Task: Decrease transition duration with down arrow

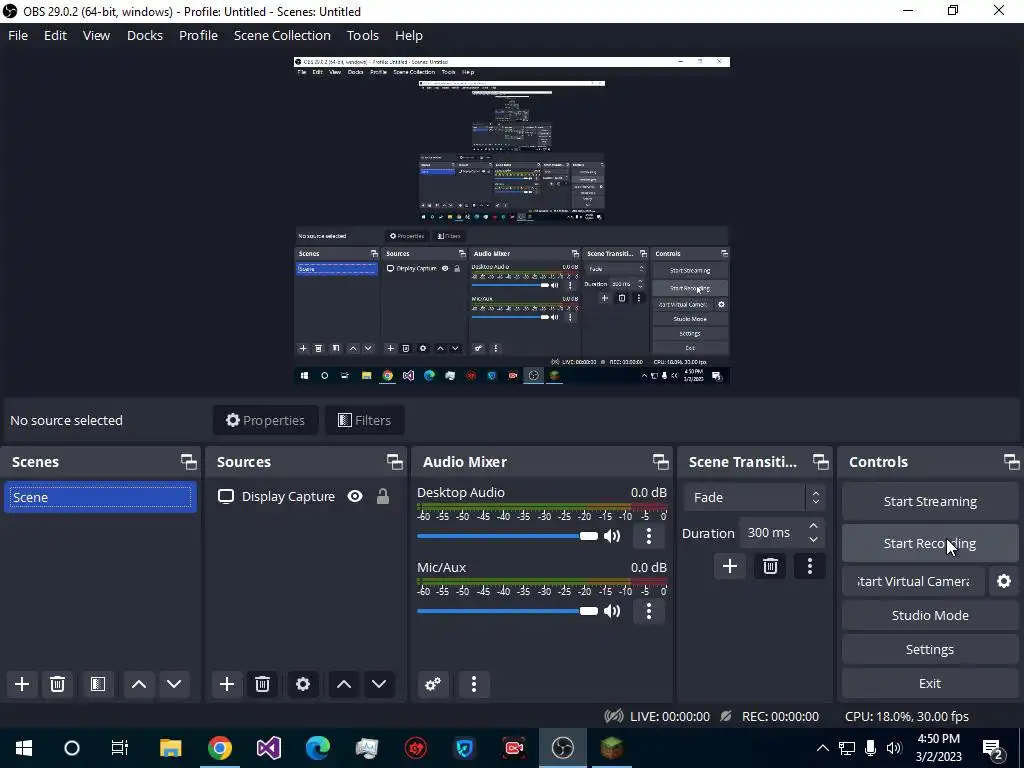Action: click(813, 540)
